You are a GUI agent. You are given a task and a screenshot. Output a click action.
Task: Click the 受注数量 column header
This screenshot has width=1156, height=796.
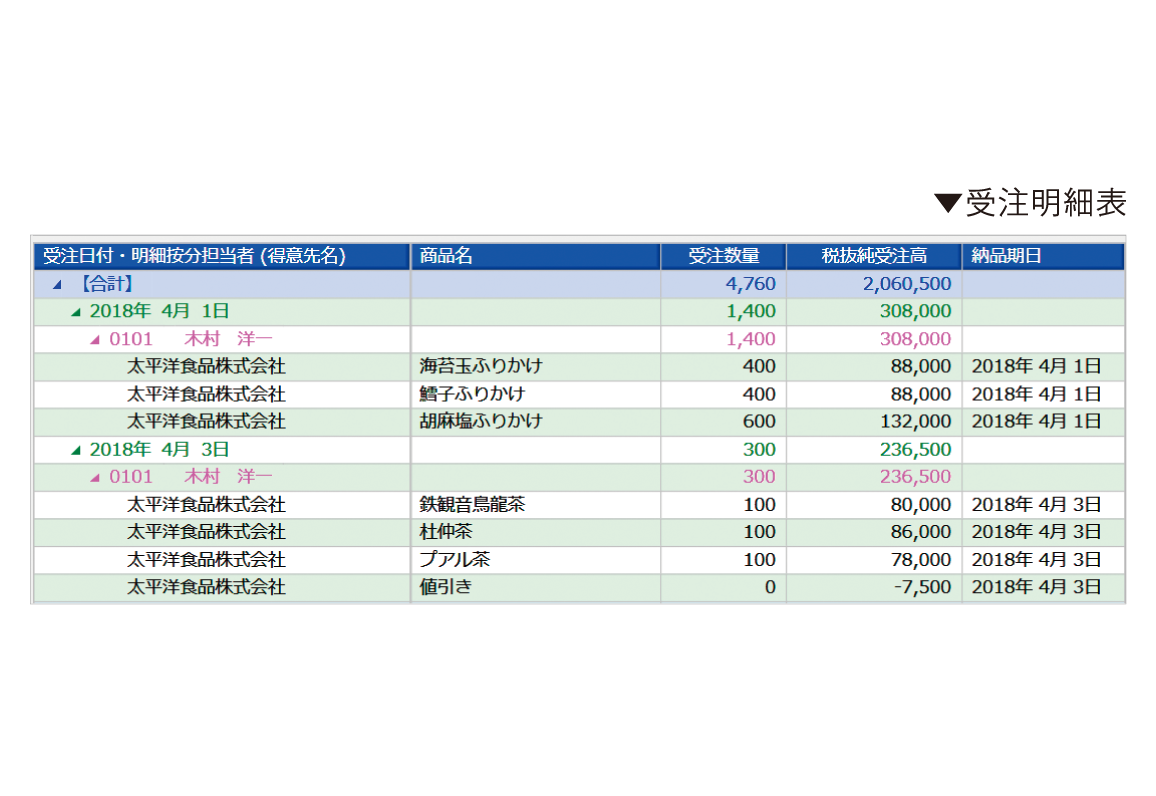724,256
